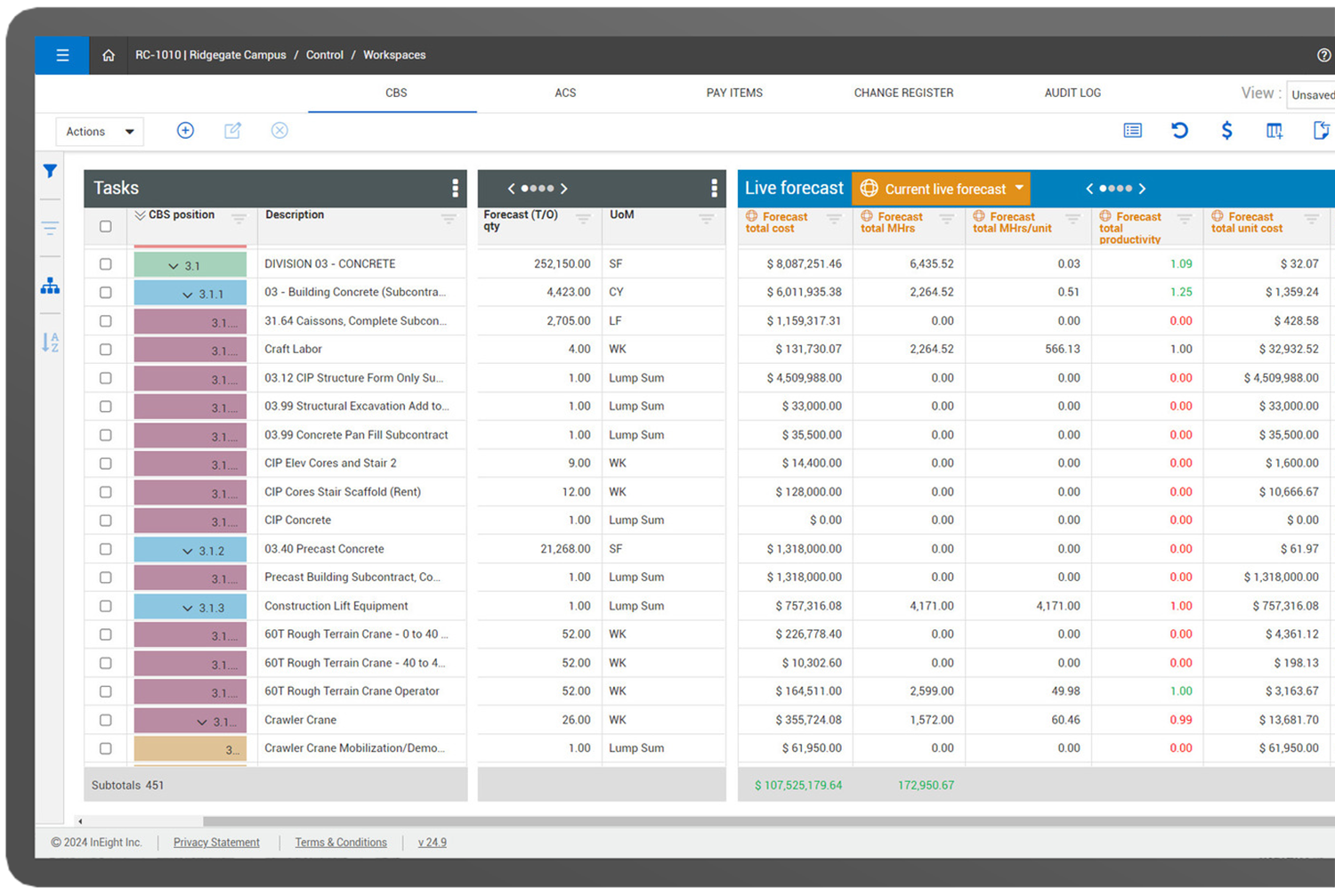This screenshot has height=896, width=1335.
Task: Open the Actions dropdown
Action: point(100,132)
